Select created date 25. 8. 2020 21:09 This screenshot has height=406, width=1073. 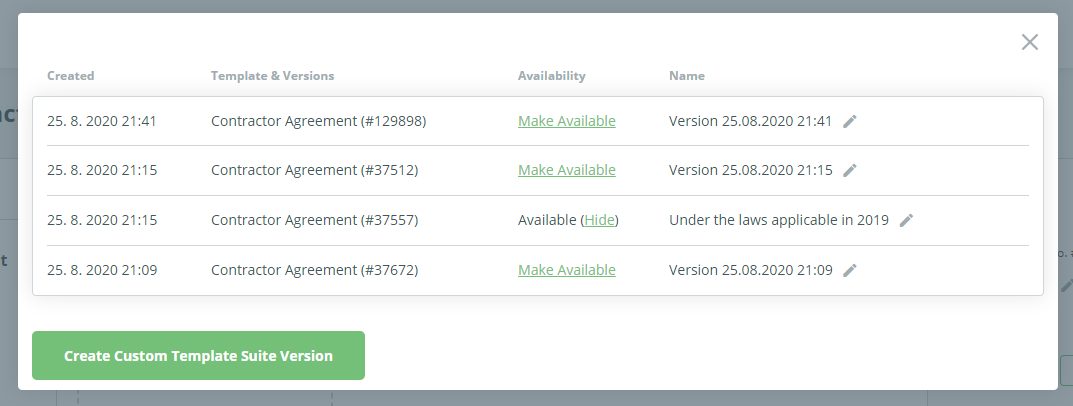(x=102, y=270)
